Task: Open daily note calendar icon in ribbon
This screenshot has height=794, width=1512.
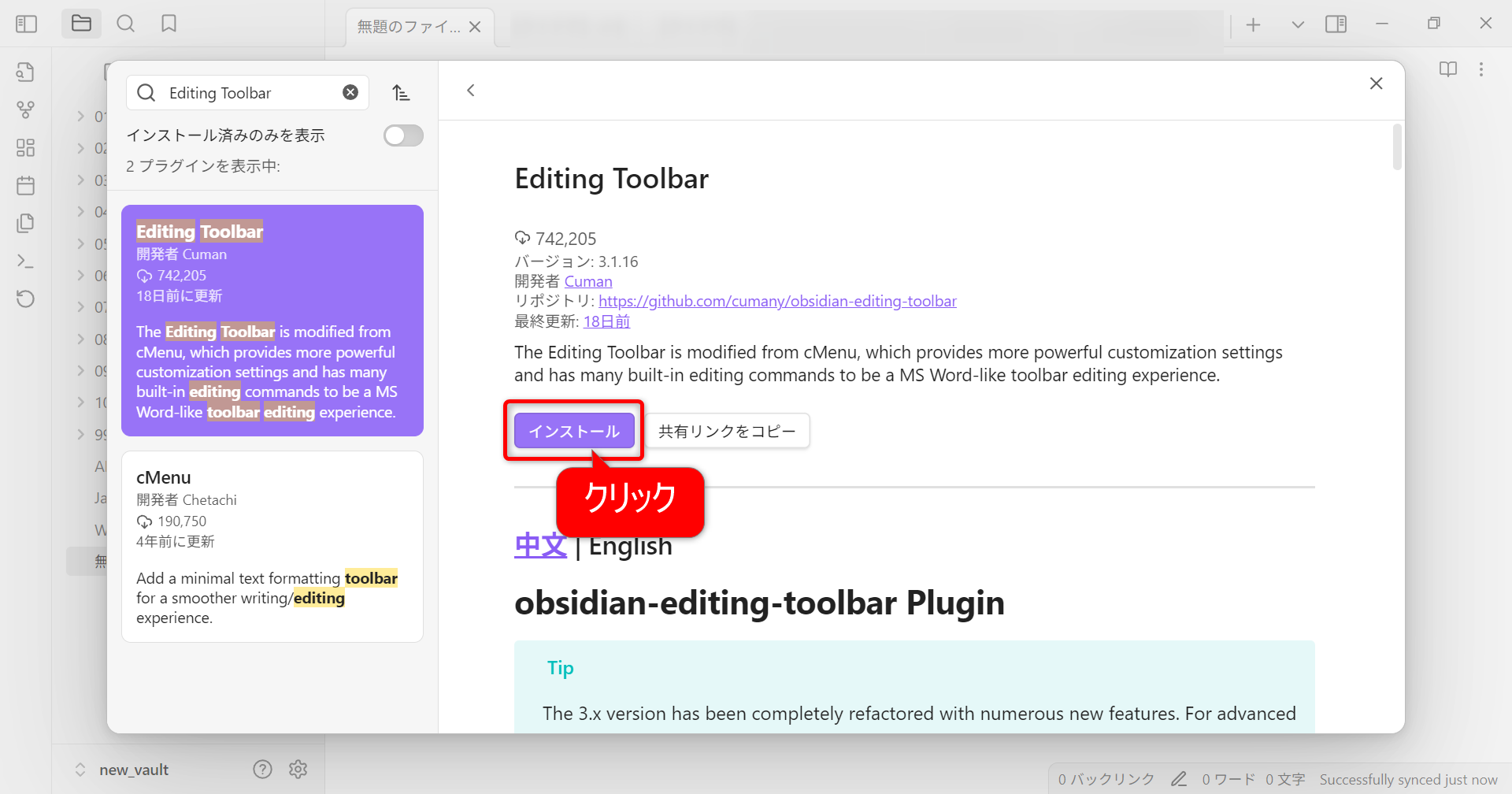Action: [25, 185]
